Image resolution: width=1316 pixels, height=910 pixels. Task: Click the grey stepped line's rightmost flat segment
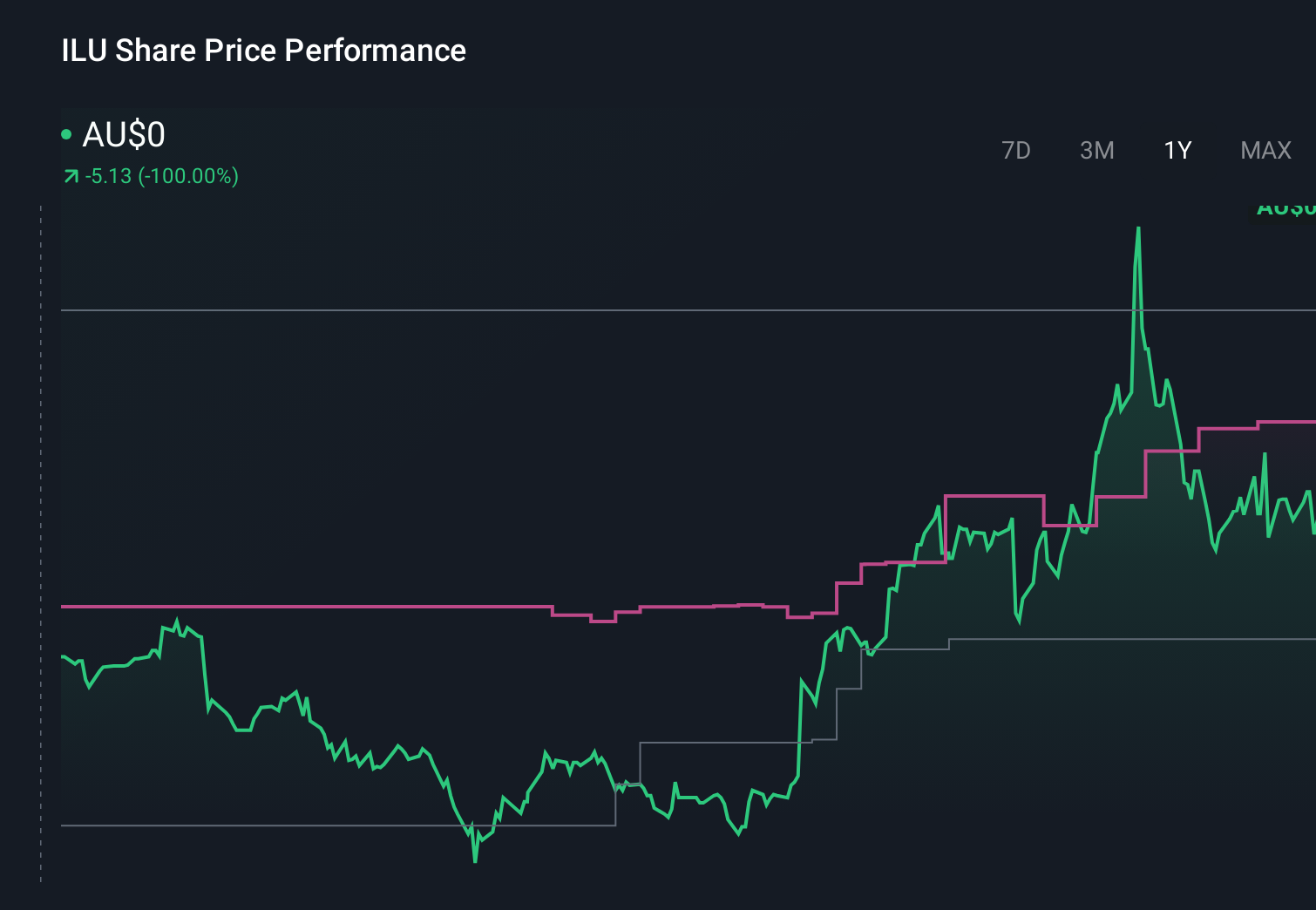(x=1133, y=639)
